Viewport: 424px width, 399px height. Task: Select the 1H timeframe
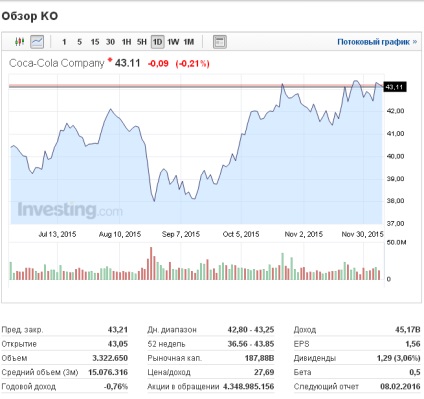[126, 42]
